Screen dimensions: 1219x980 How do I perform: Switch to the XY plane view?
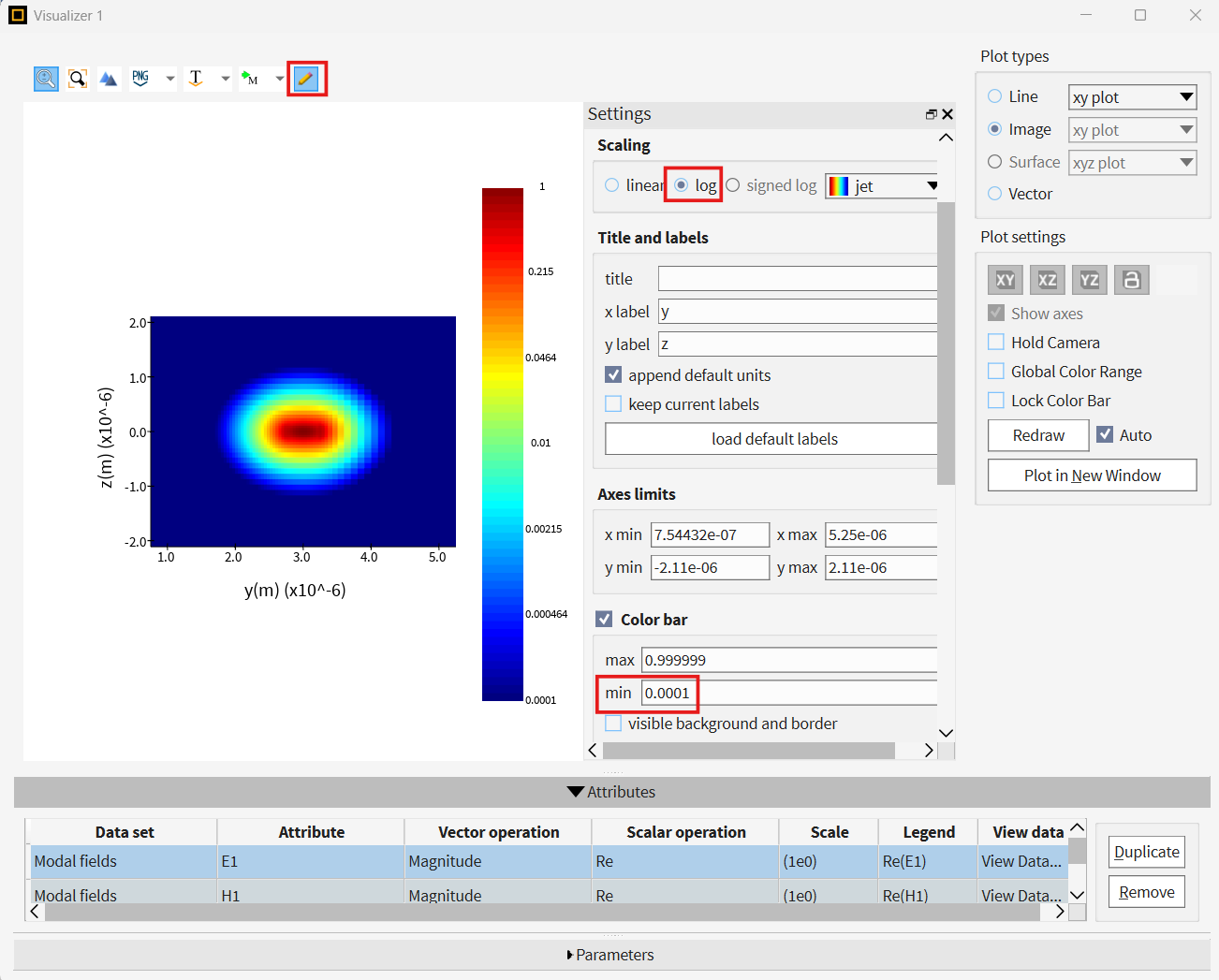point(1006,280)
